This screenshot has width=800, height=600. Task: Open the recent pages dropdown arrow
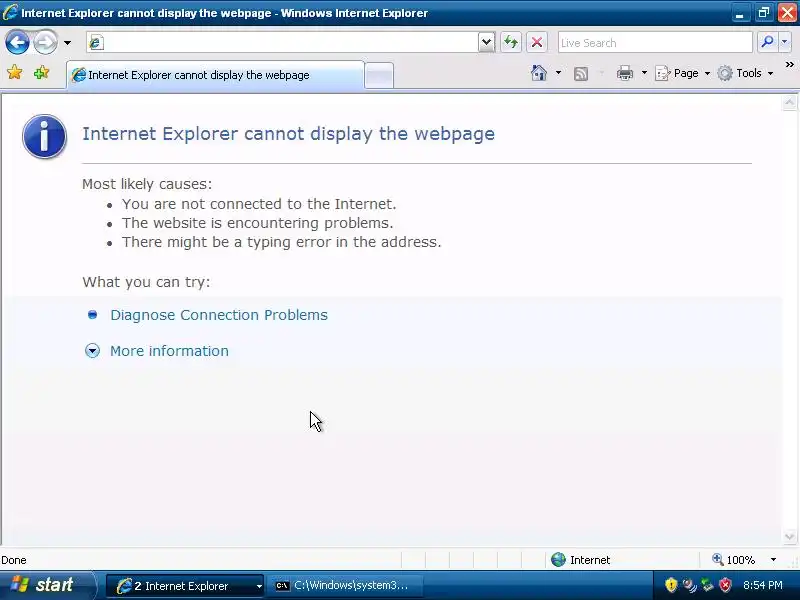click(67, 43)
